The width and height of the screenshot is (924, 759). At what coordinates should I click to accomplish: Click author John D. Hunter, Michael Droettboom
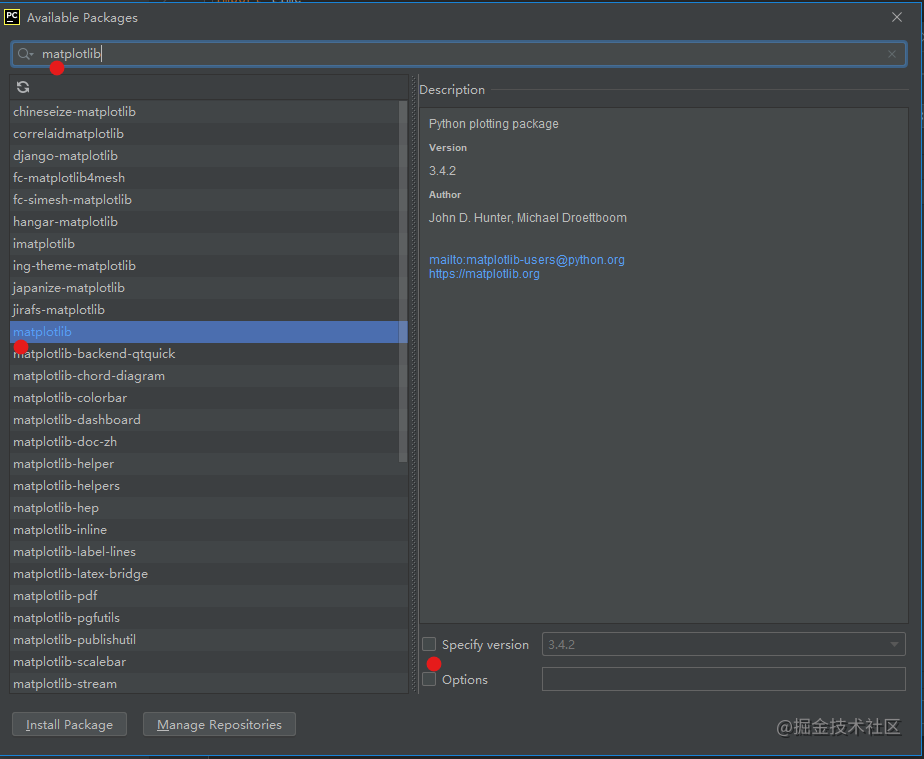click(528, 218)
